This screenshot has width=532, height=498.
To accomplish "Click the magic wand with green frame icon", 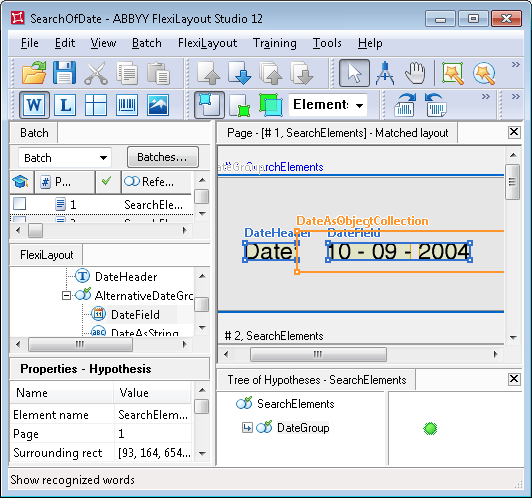I will (x=453, y=73).
